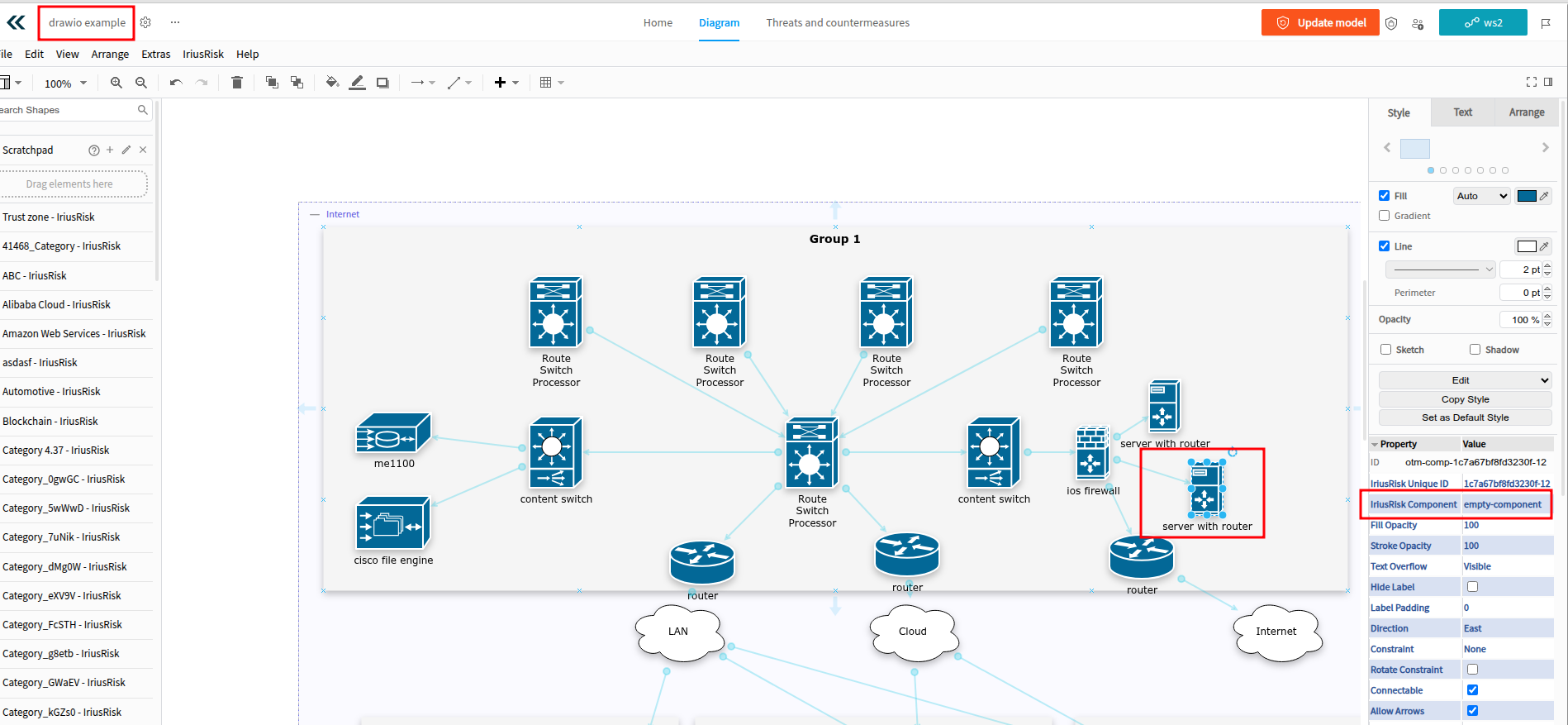Select the ios firewall component
The image size is (1568, 725).
click(1091, 453)
